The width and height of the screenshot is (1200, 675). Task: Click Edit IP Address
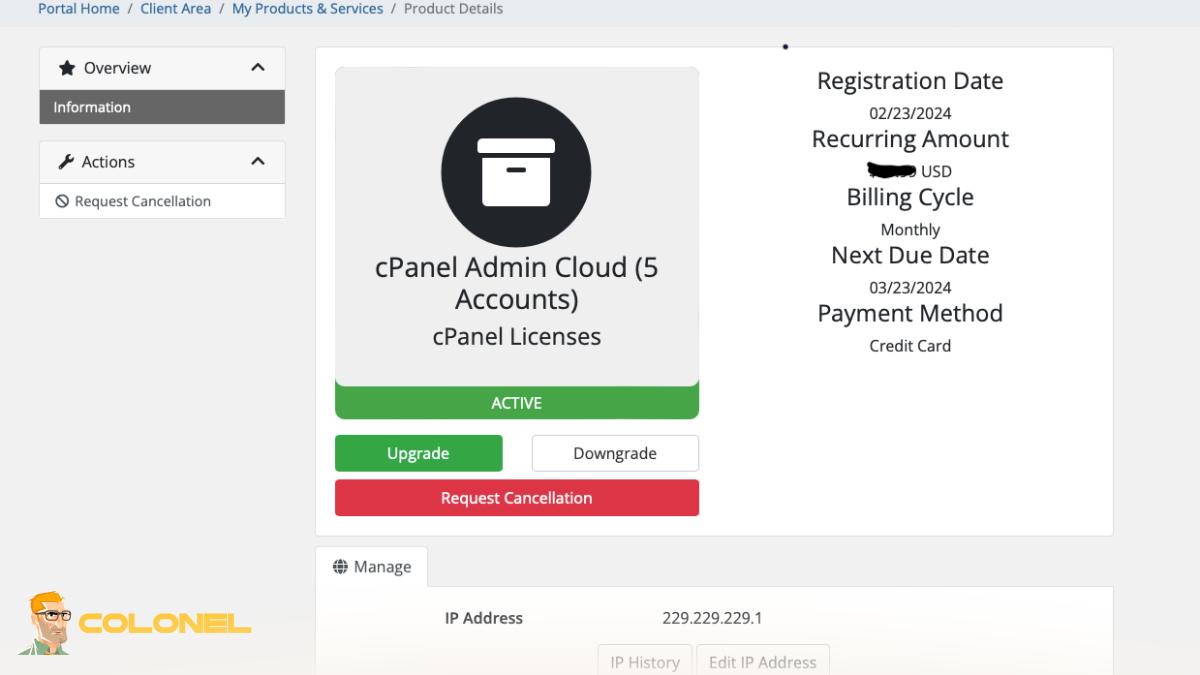tap(763, 662)
